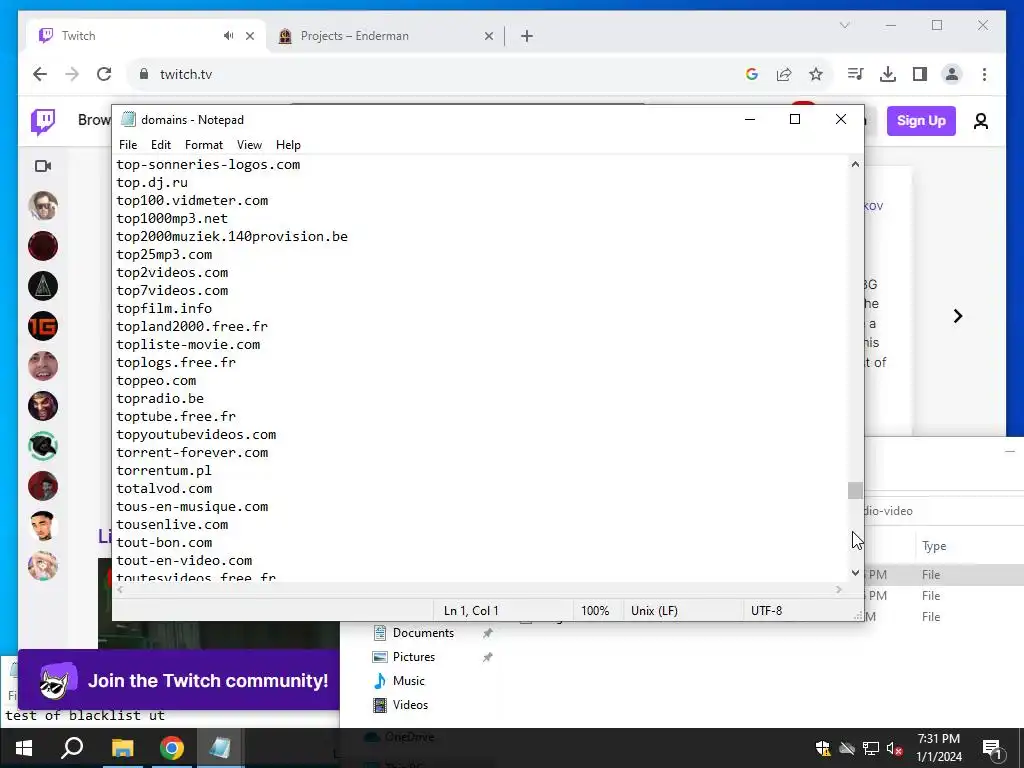1024x768 pixels.
Task: Open File Explorer from taskbar
Action: tap(122, 748)
